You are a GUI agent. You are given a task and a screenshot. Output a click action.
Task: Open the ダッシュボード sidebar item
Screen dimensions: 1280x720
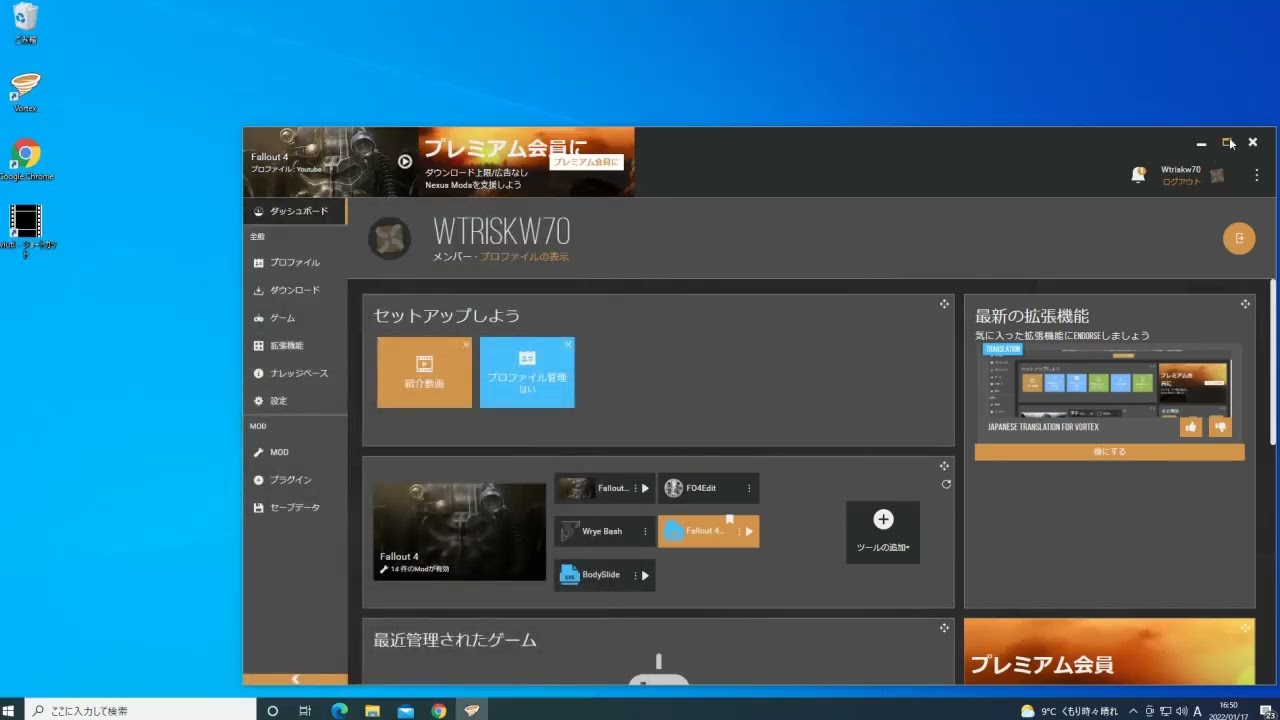[295, 211]
